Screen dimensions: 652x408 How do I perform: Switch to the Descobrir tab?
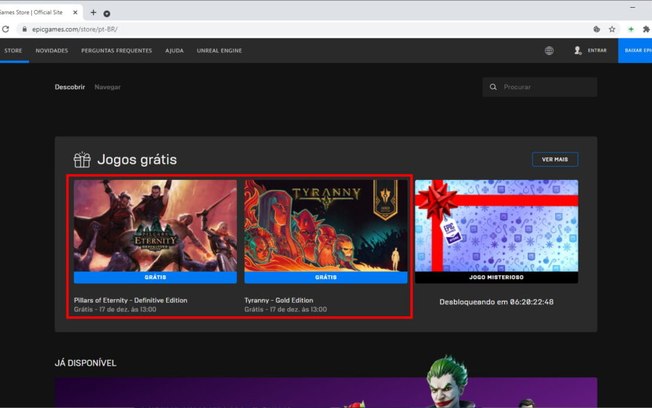(70, 87)
